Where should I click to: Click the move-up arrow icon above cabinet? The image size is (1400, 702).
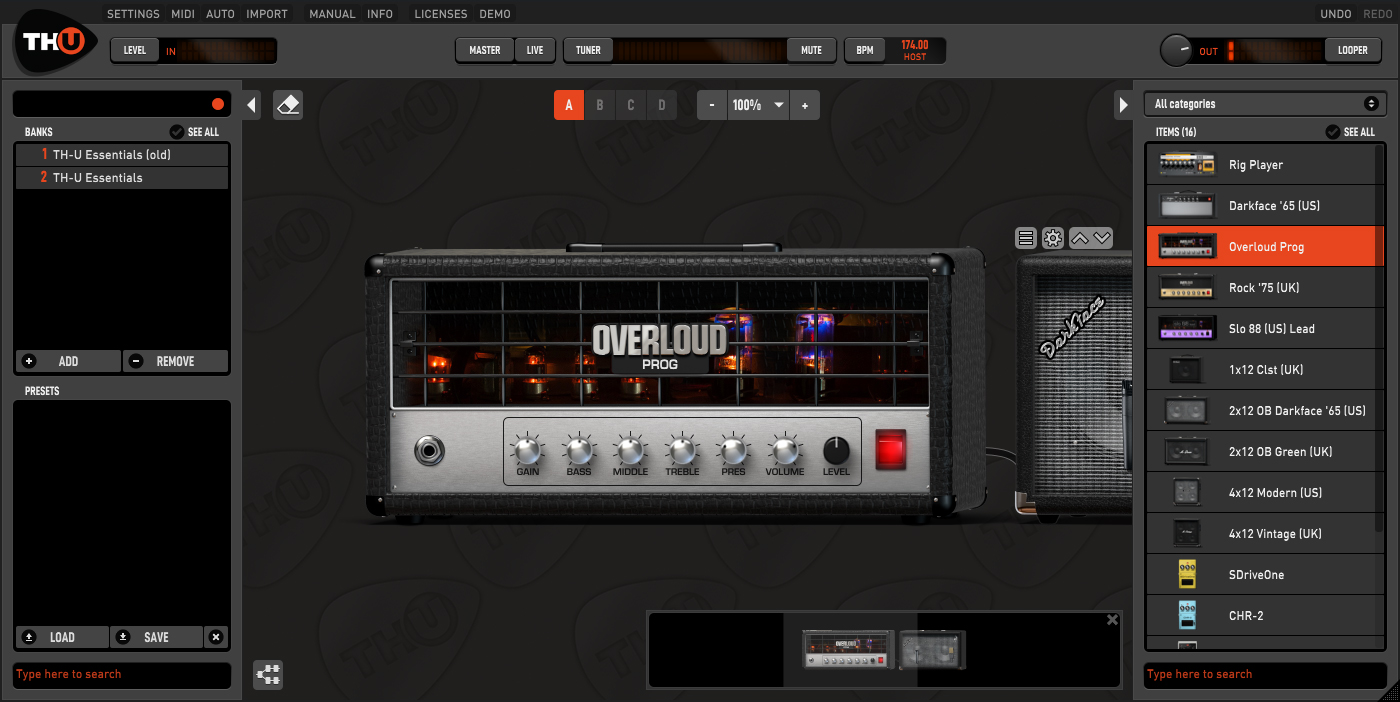coord(1079,238)
